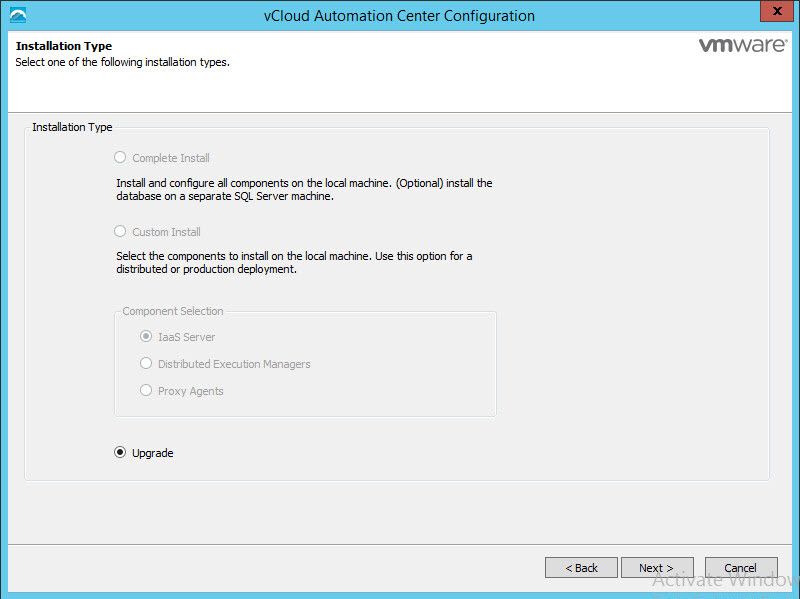
Task: Click the Activate Windows watermark text
Action: (x=724, y=580)
